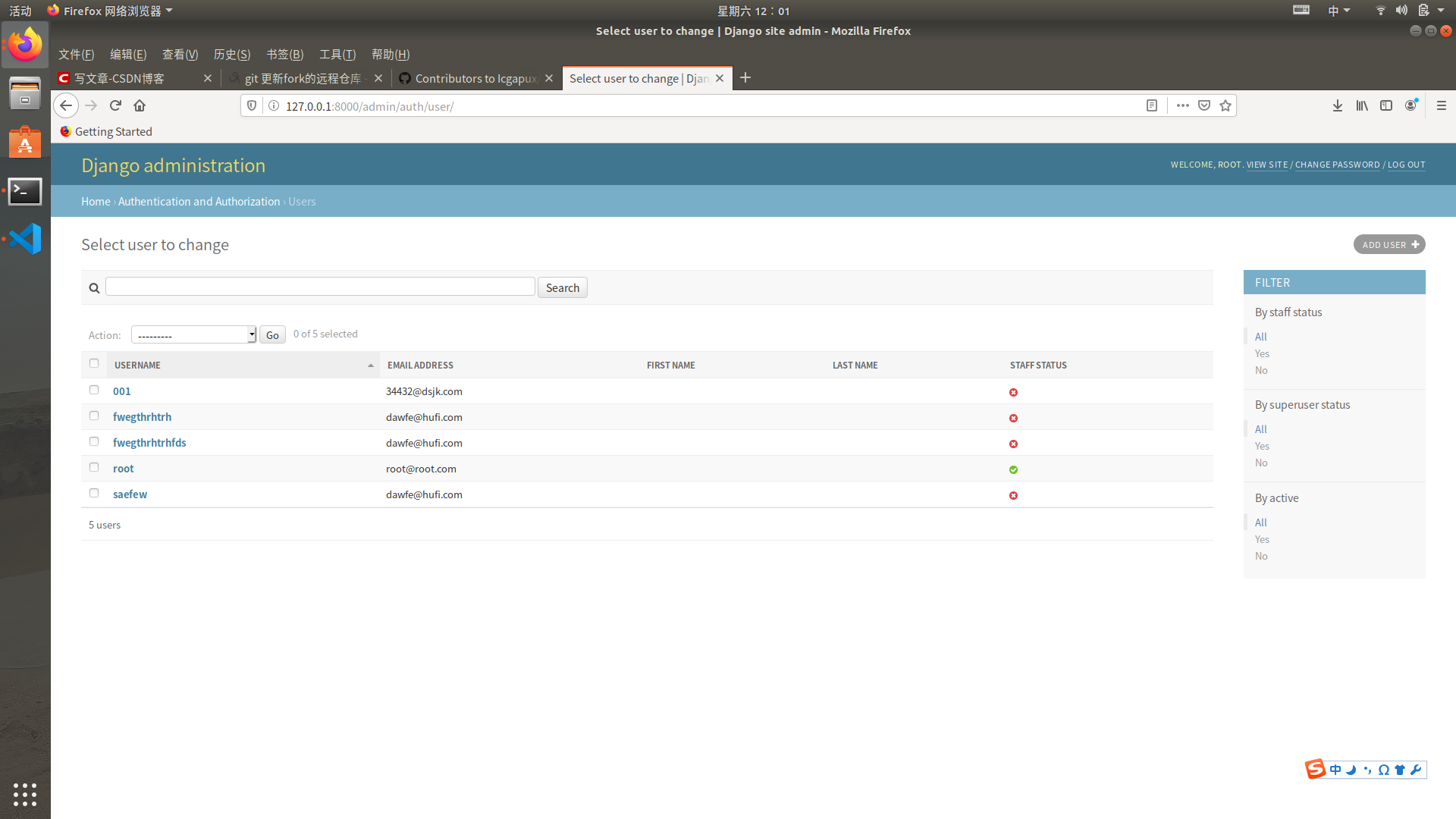Tick the select-all checkbox in table header
The width and height of the screenshot is (1456, 819).
(94, 363)
